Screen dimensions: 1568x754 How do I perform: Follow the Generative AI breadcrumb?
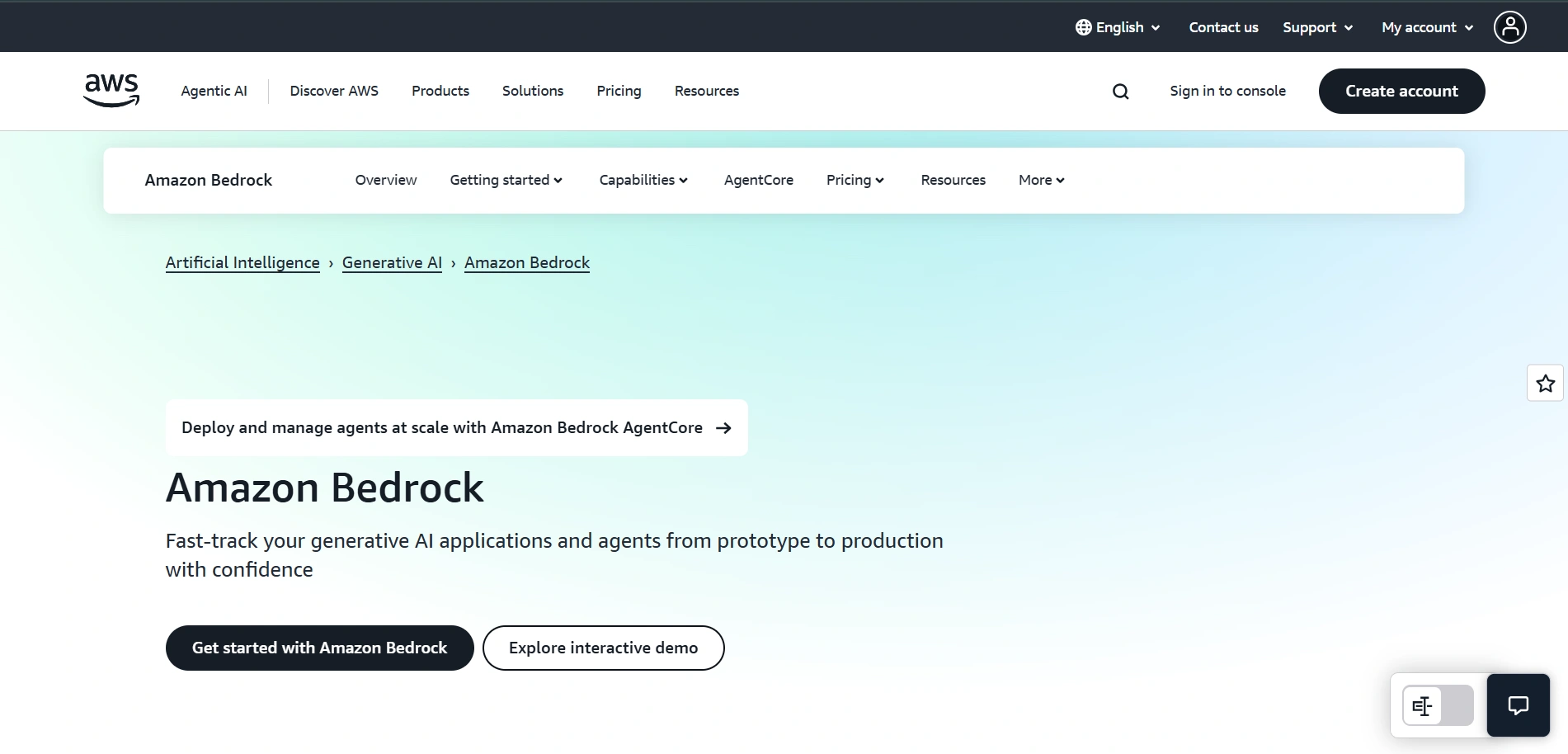[x=392, y=262]
